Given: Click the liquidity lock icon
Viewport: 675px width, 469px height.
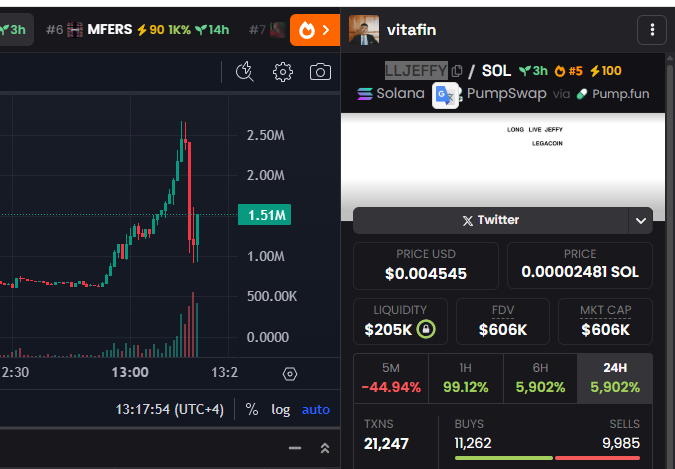Looking at the screenshot, I should tap(426, 329).
